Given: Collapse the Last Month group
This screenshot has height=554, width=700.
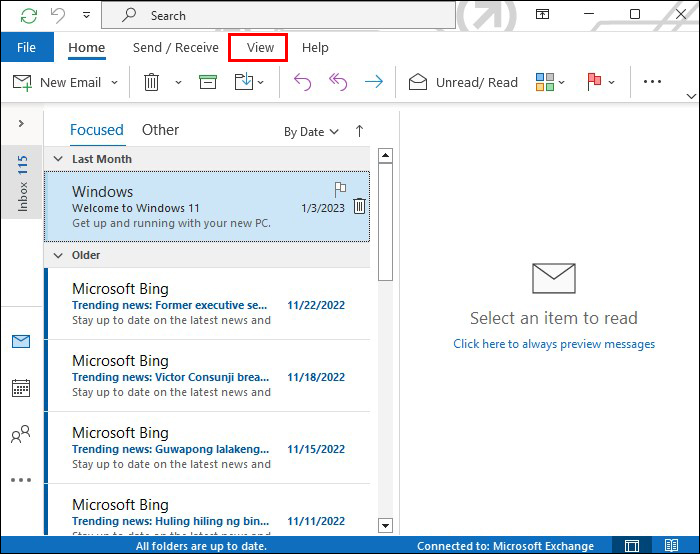Looking at the screenshot, I should (x=58, y=159).
